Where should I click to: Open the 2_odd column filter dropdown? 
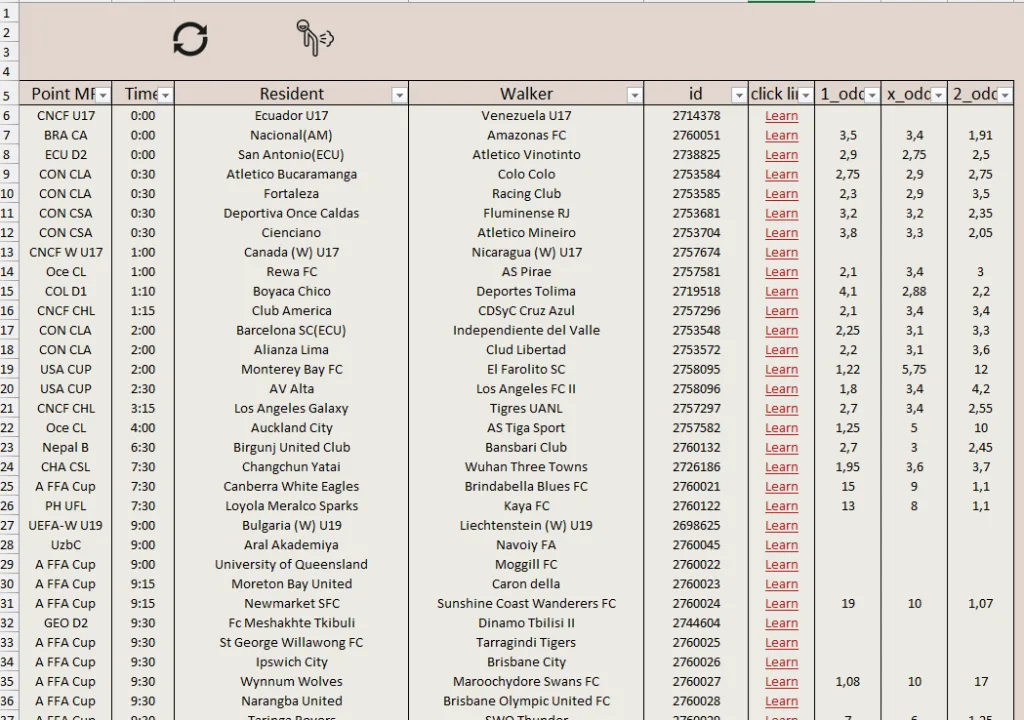[x=1005, y=95]
